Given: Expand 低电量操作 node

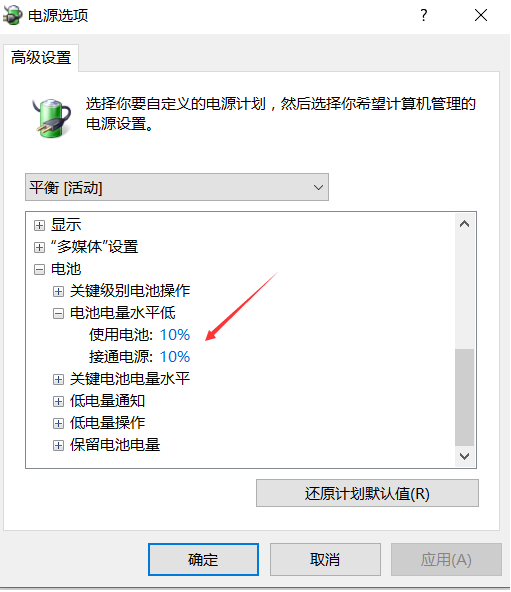Looking at the screenshot, I should pyautogui.click(x=58, y=423).
